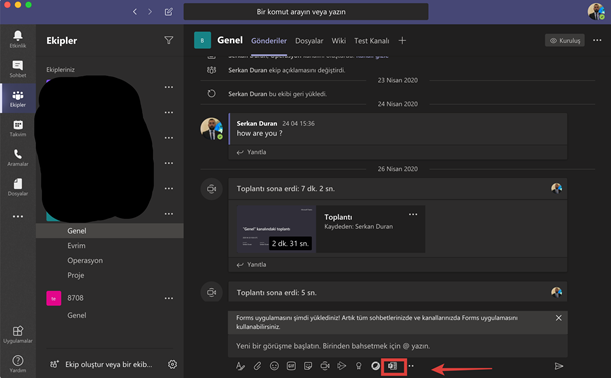Open the profile avatar menu top right
Viewport: 611px width, 378px height.
(596, 11)
